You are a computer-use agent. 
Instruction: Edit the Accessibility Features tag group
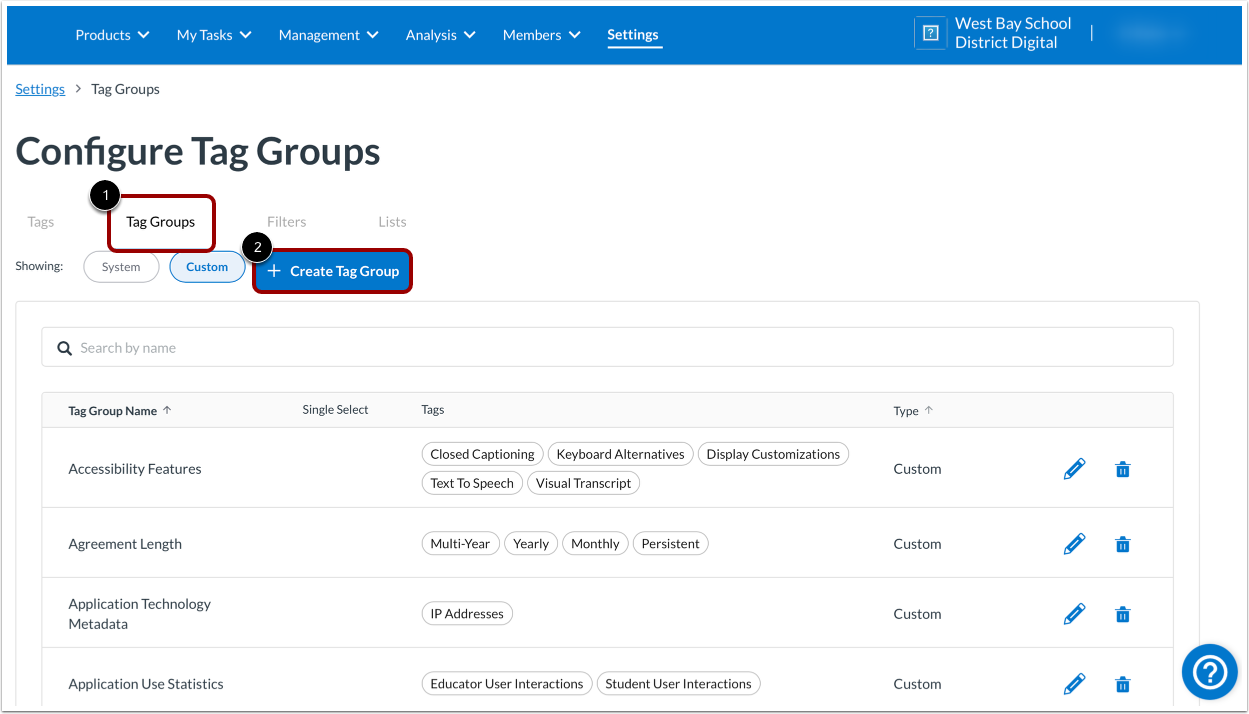1074,468
